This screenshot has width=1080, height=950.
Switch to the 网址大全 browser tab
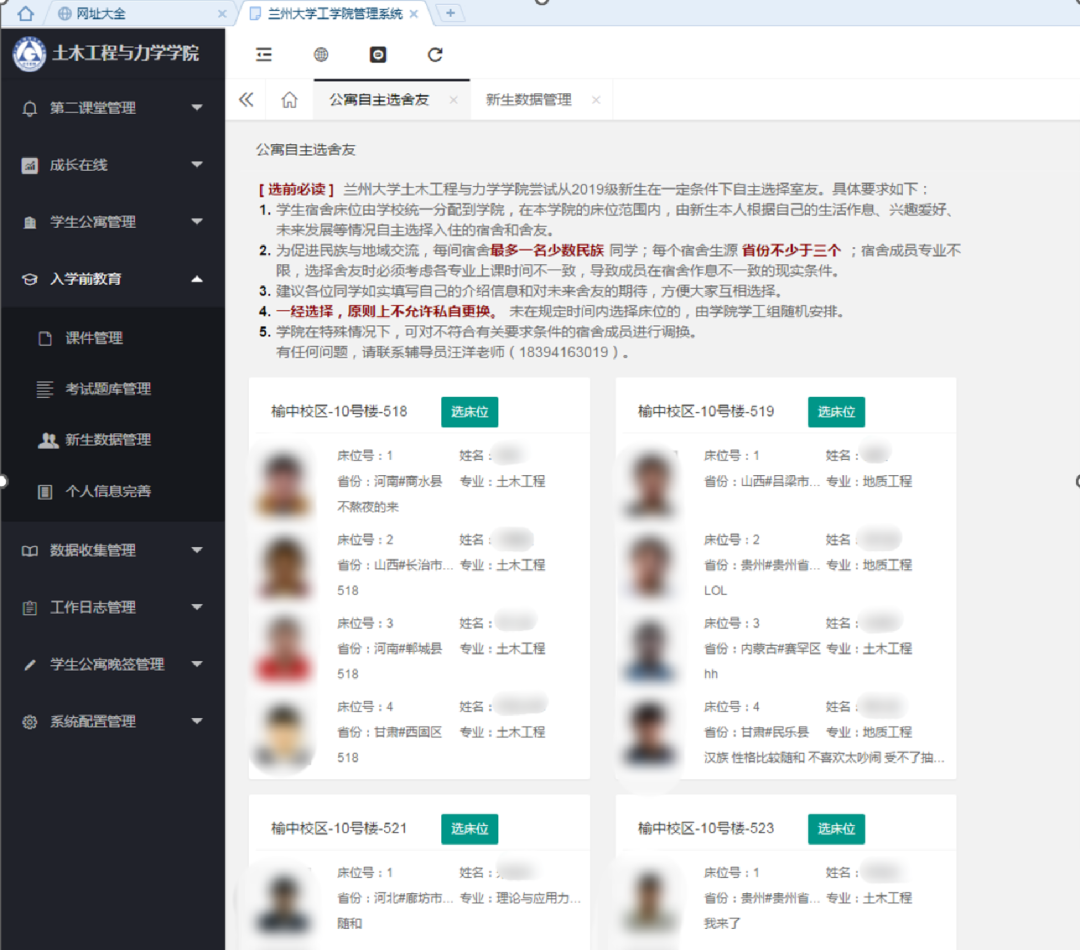[101, 14]
